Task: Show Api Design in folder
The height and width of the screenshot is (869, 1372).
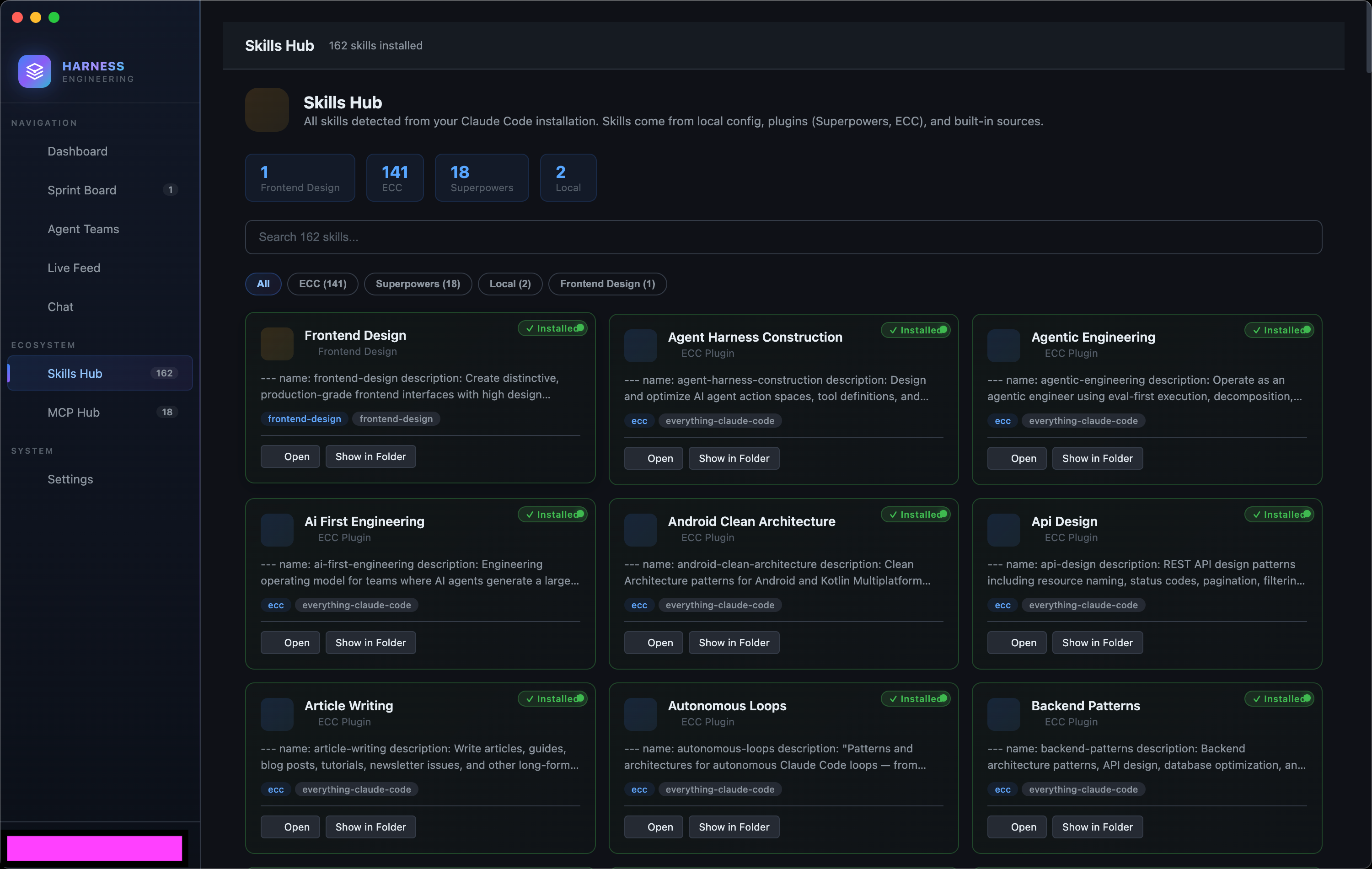Action: click(1098, 643)
